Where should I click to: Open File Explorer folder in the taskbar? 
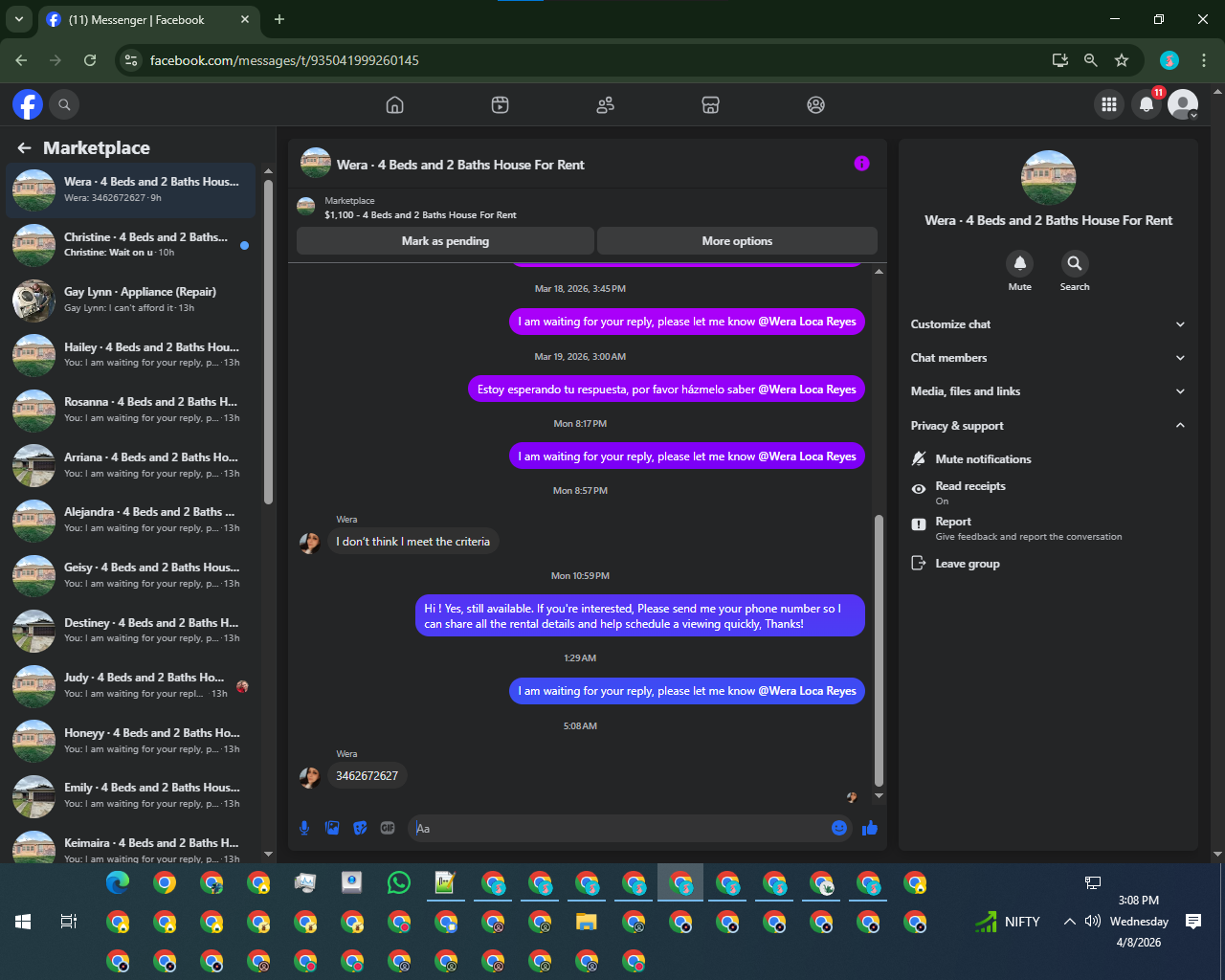point(587,923)
